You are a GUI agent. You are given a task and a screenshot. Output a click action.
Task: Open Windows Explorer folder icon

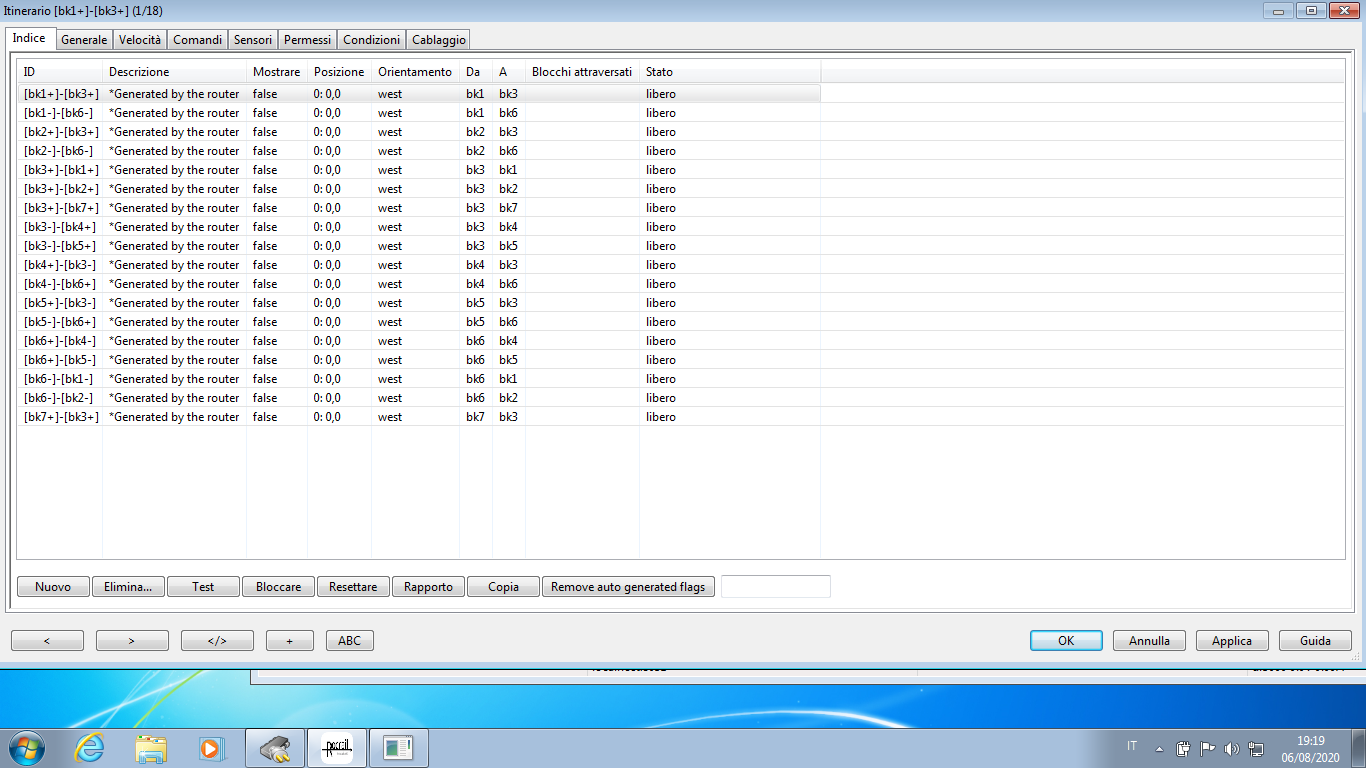click(151, 747)
